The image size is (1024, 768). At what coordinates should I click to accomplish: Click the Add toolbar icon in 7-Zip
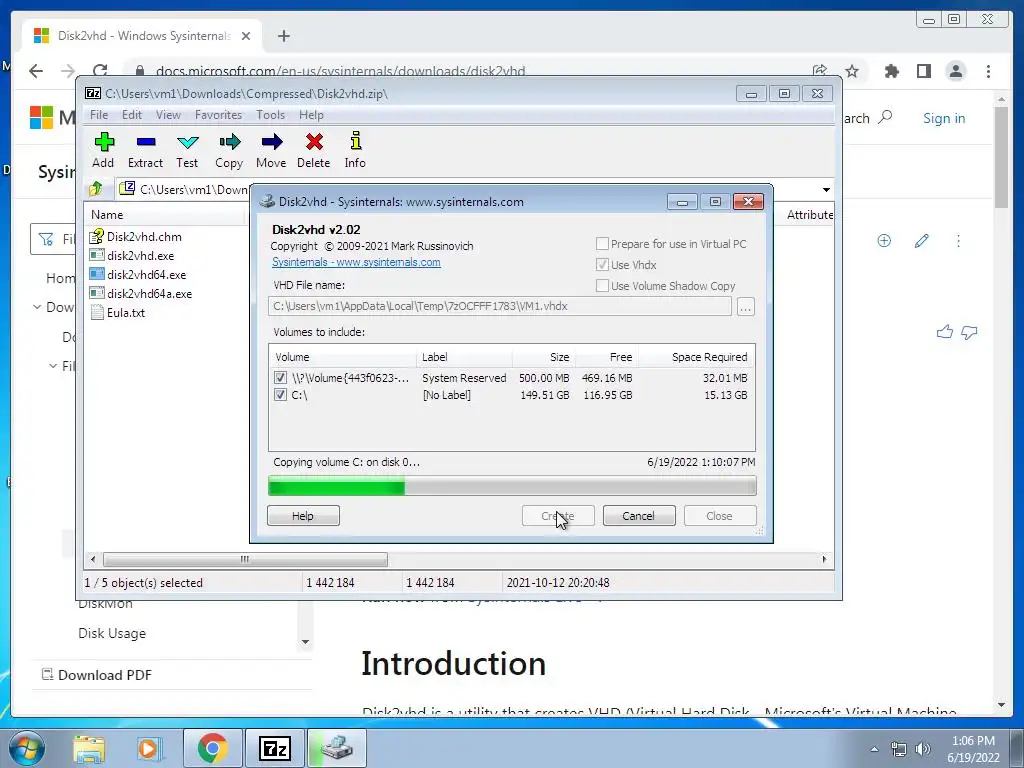click(x=104, y=142)
